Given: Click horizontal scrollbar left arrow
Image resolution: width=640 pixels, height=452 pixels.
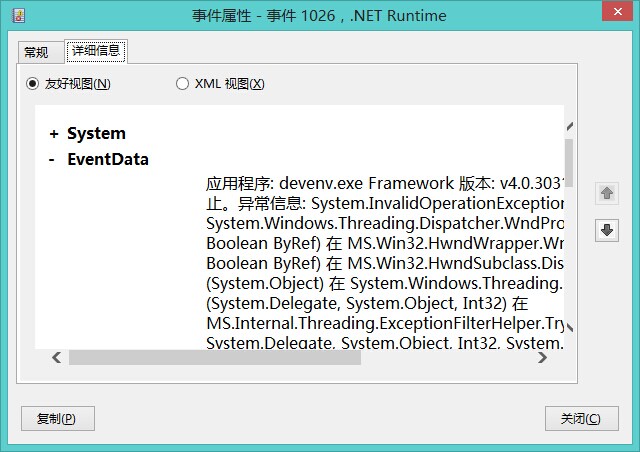Looking at the screenshot, I should tap(57, 357).
